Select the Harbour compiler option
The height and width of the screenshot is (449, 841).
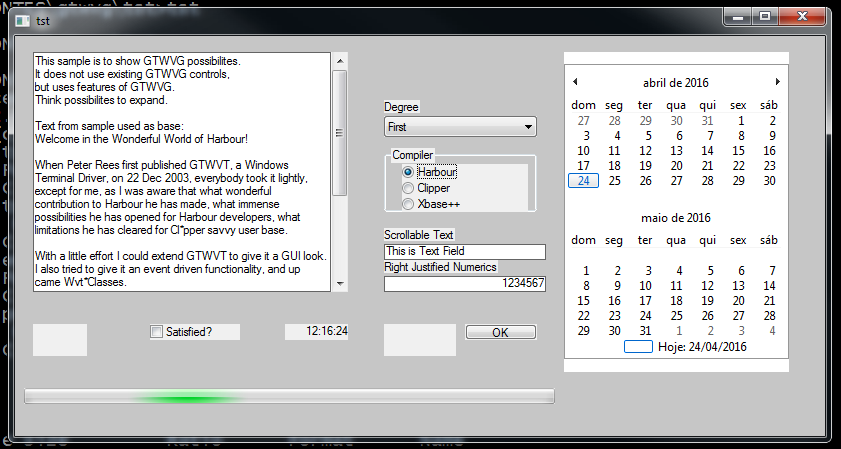pyautogui.click(x=408, y=172)
